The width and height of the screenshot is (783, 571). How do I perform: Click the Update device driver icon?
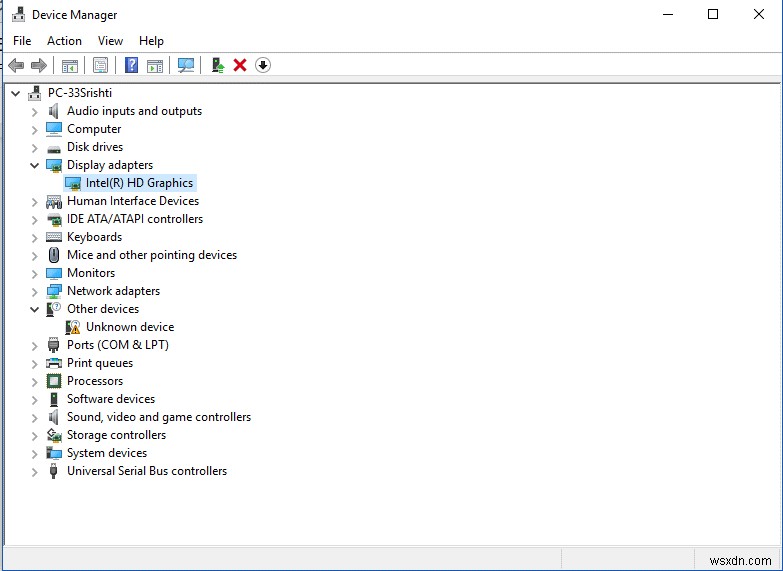(218, 65)
